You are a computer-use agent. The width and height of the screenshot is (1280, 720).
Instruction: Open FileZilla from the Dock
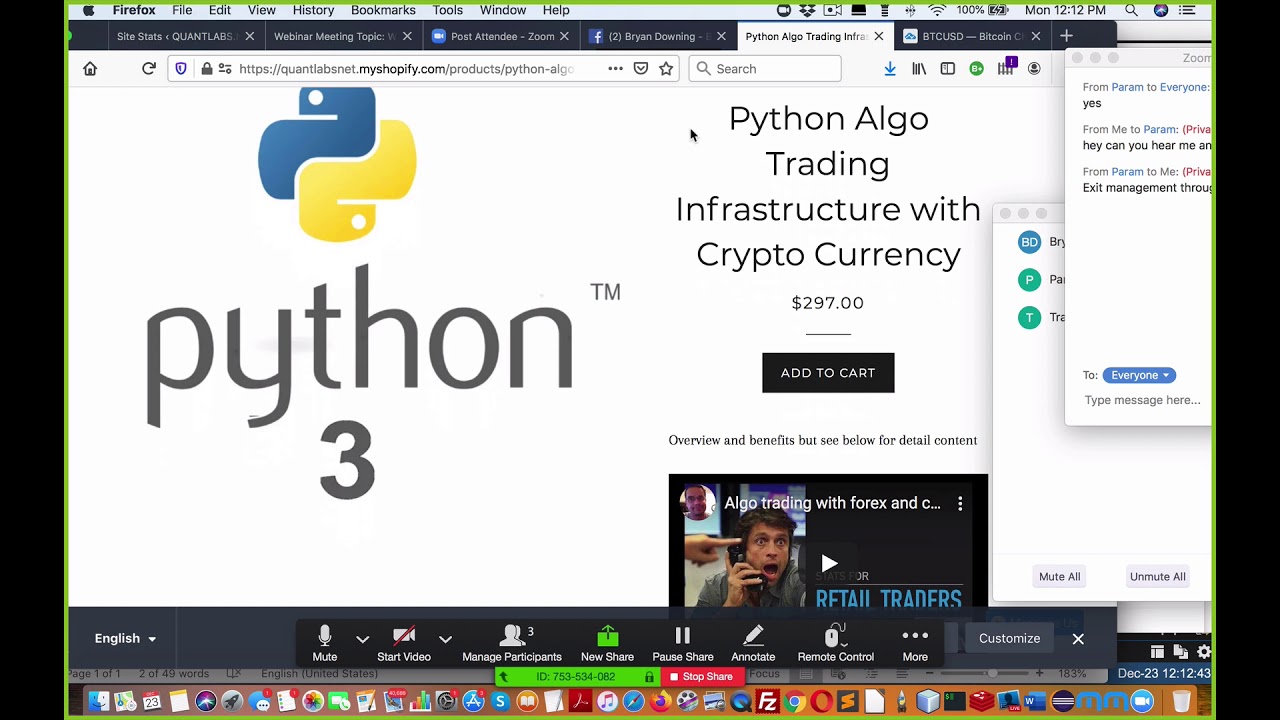[x=768, y=702]
